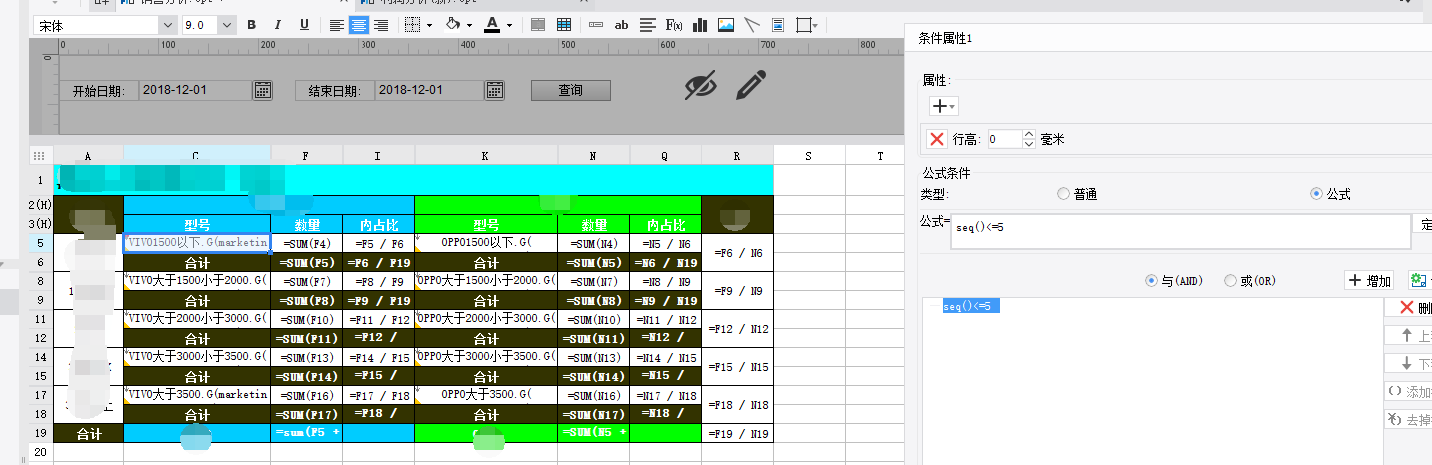Click the formula text box seq()<=5

[1180, 231]
